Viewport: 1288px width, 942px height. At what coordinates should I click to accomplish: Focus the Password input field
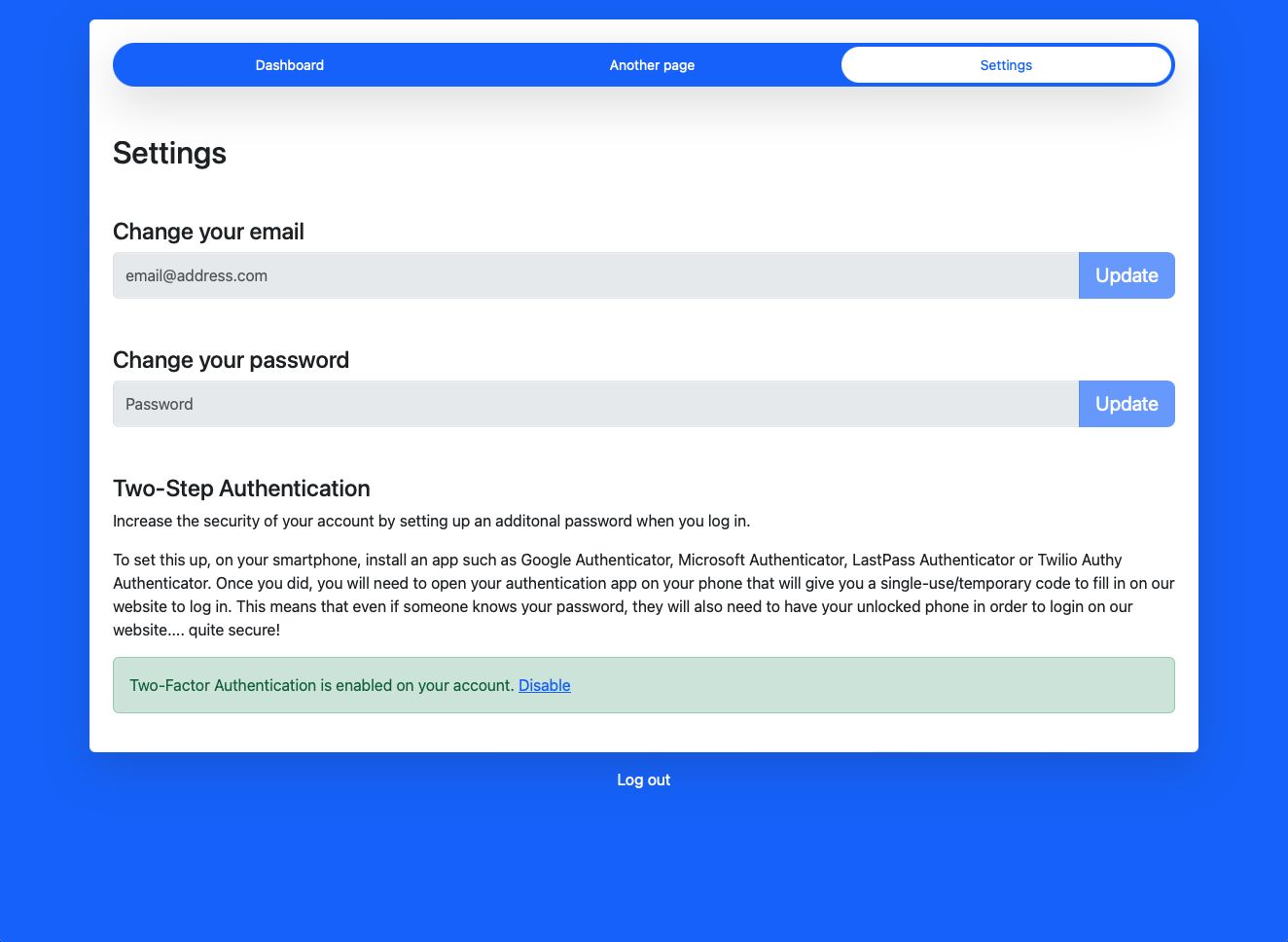595,404
